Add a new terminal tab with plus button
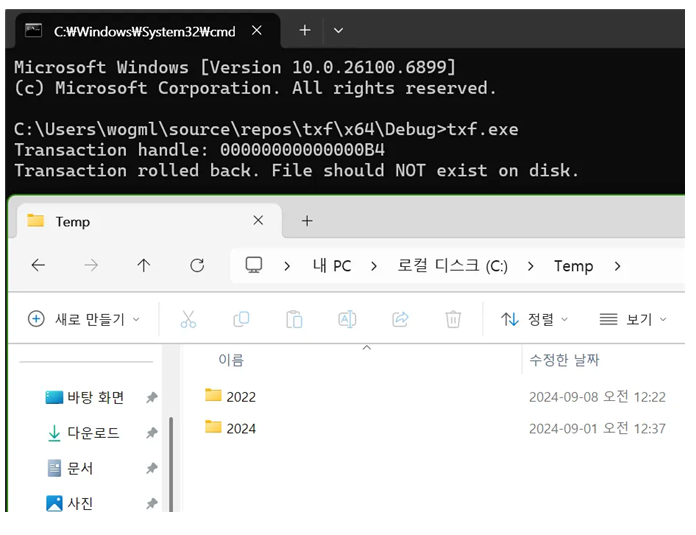 305,30
